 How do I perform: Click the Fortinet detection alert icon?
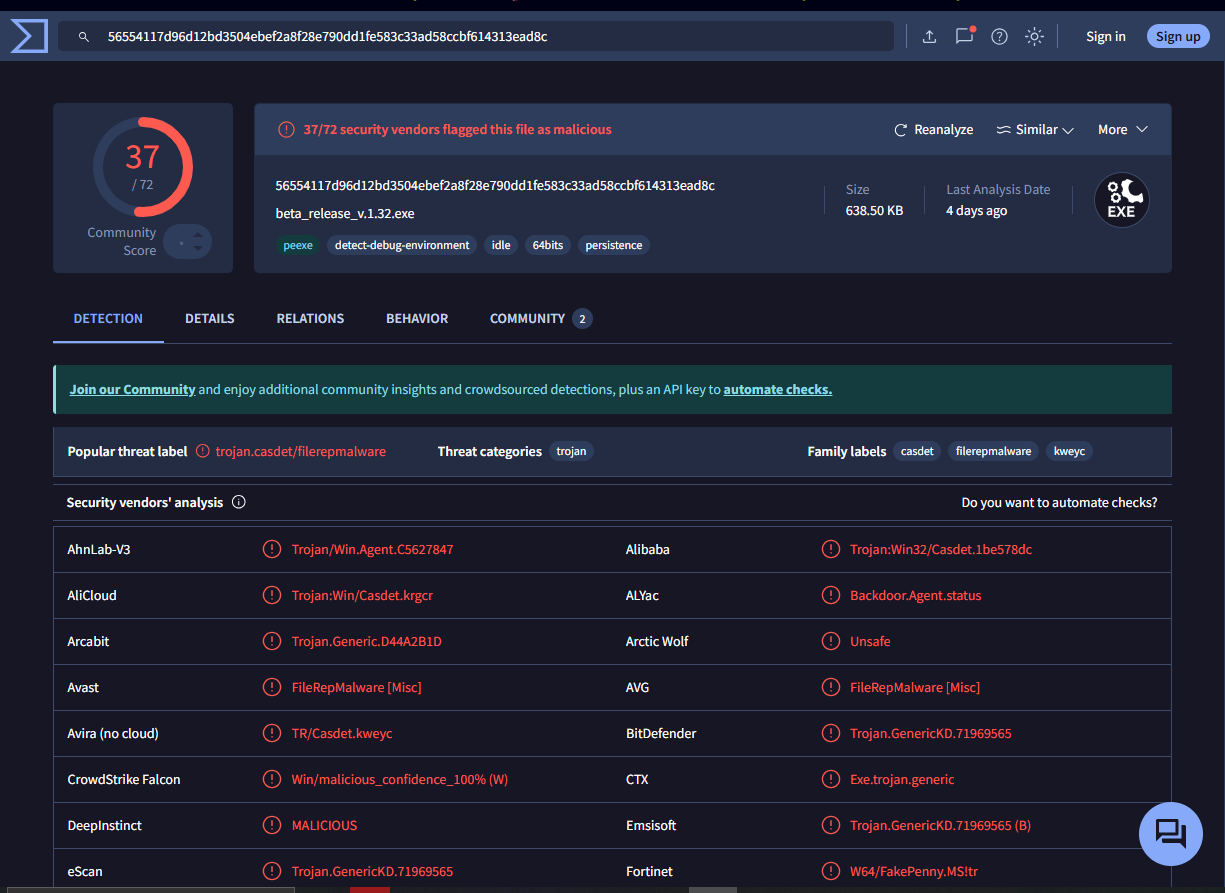830,871
